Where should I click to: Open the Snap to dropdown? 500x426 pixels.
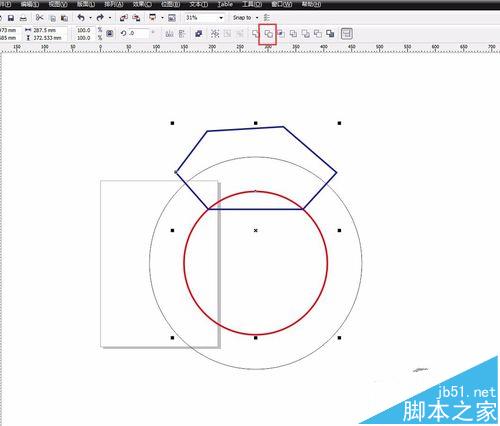tap(257, 18)
